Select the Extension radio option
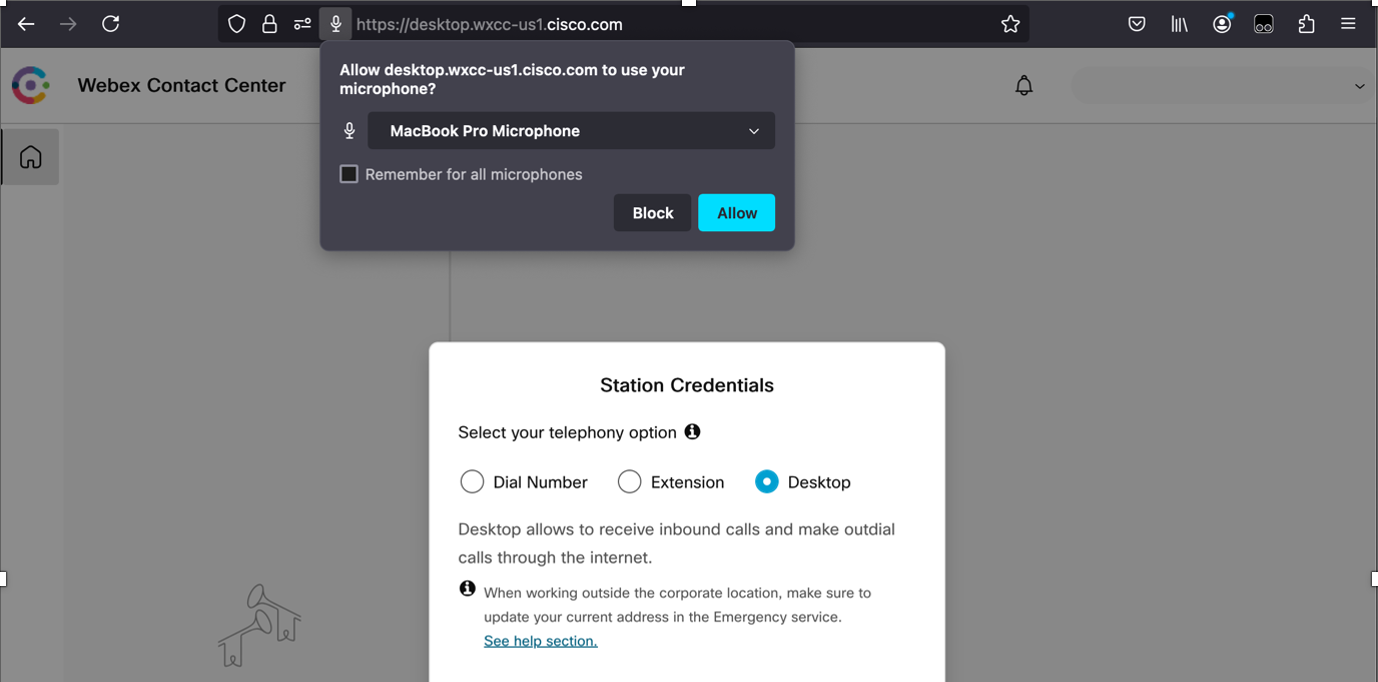Viewport: 1378px width, 682px height. (629, 482)
